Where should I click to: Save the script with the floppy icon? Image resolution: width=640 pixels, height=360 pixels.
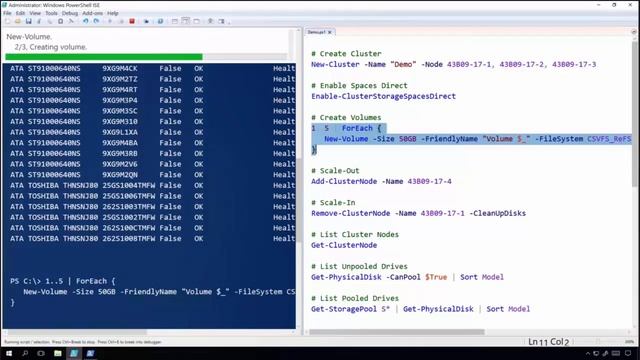28,21
